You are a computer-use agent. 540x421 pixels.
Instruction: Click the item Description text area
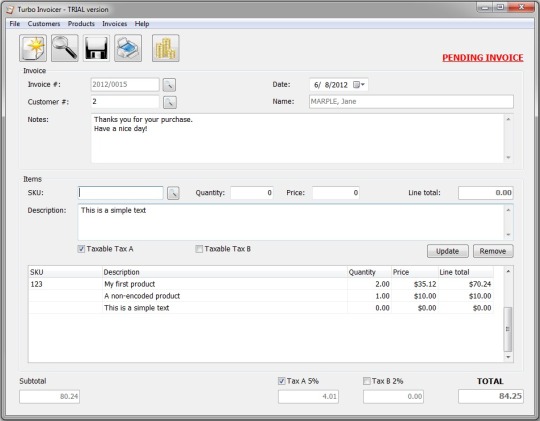(x=291, y=222)
